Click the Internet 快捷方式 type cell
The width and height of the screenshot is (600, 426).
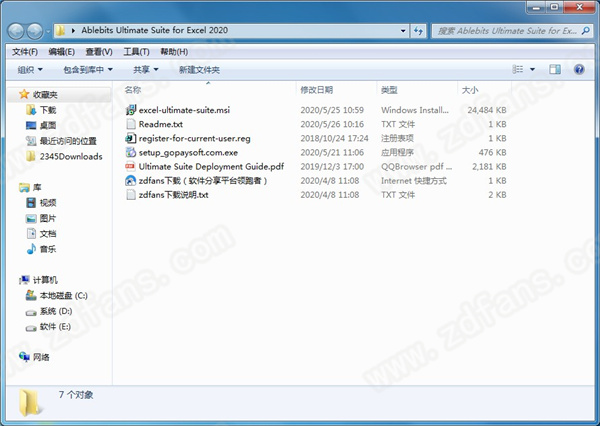coord(414,181)
